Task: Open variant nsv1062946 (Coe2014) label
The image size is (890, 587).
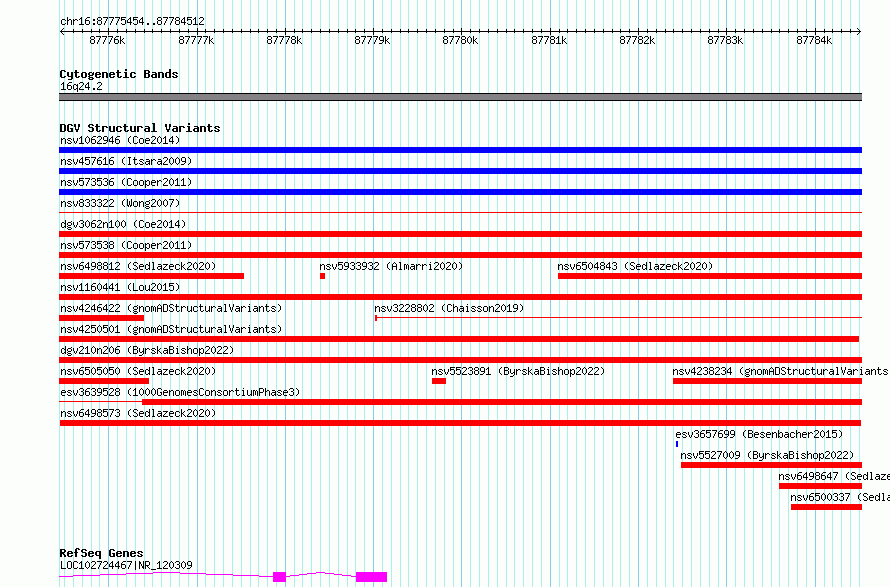Action: (120, 140)
